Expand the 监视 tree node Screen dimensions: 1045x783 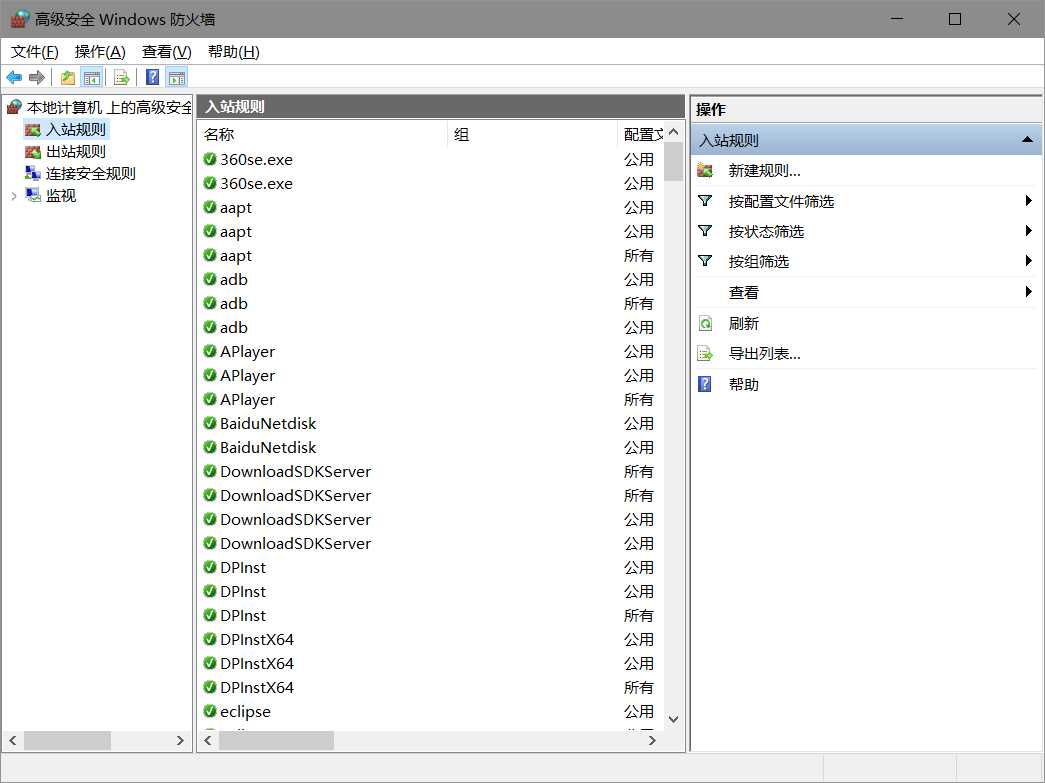(14, 196)
